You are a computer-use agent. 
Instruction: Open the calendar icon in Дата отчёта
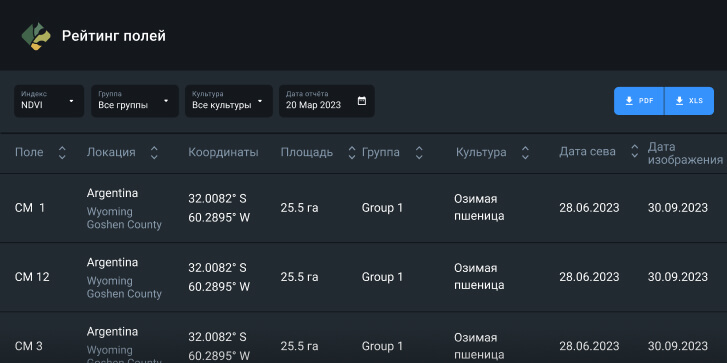[362, 101]
